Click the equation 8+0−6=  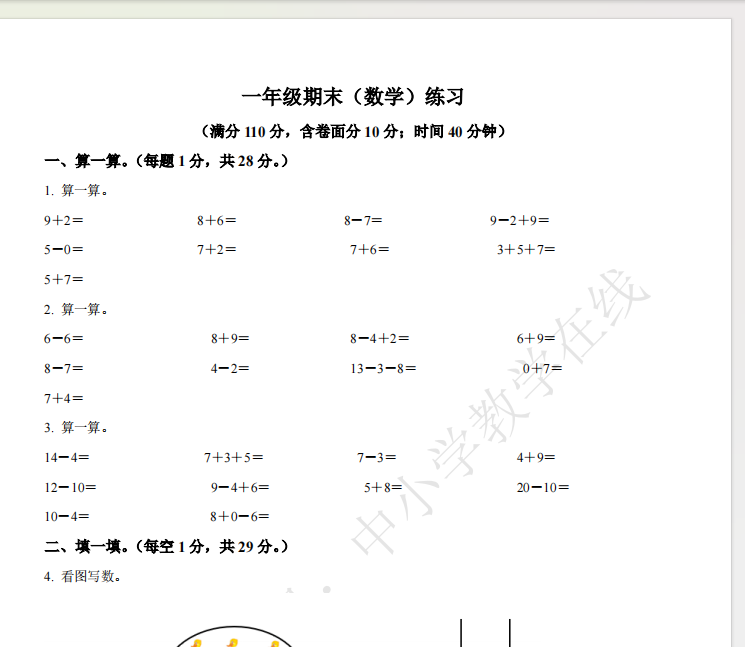pyautogui.click(x=240, y=516)
